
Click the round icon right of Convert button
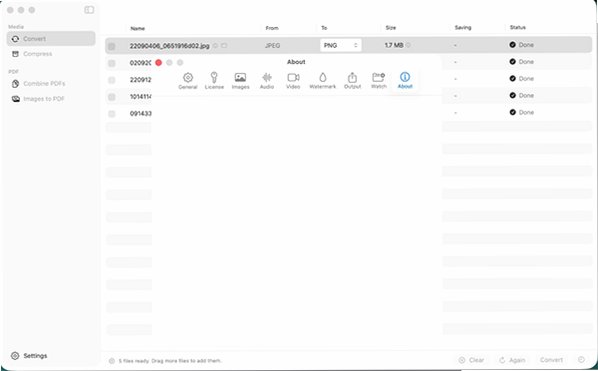coord(581,360)
